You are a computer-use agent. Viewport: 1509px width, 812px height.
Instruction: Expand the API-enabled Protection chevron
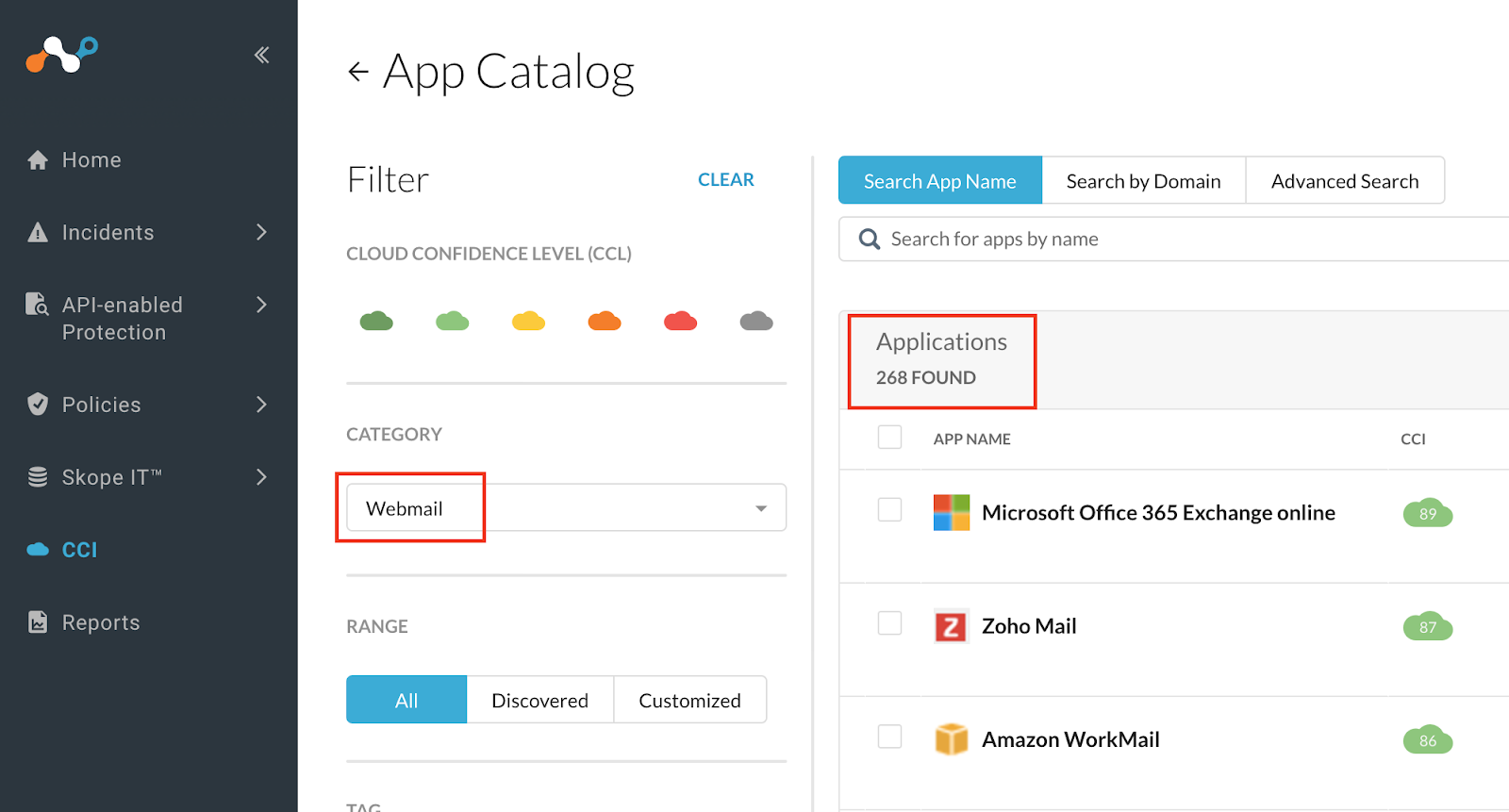tap(262, 305)
